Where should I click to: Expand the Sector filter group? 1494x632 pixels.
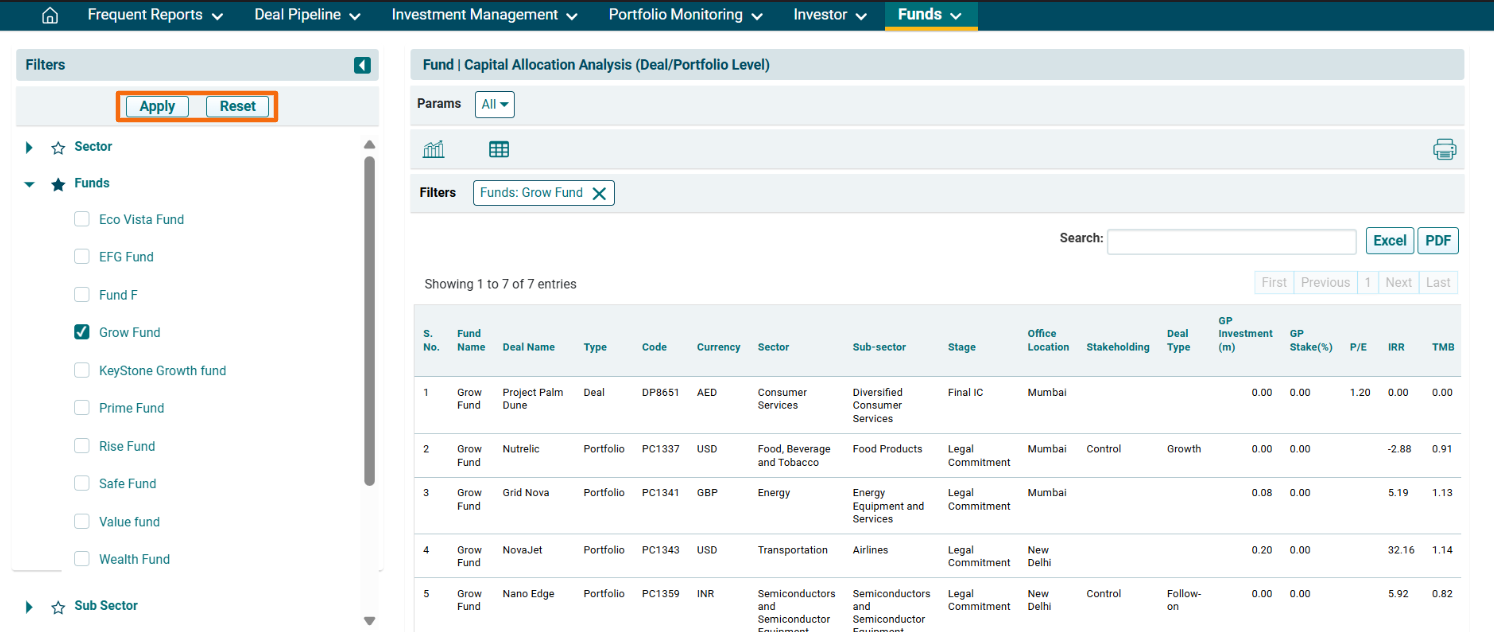point(29,148)
